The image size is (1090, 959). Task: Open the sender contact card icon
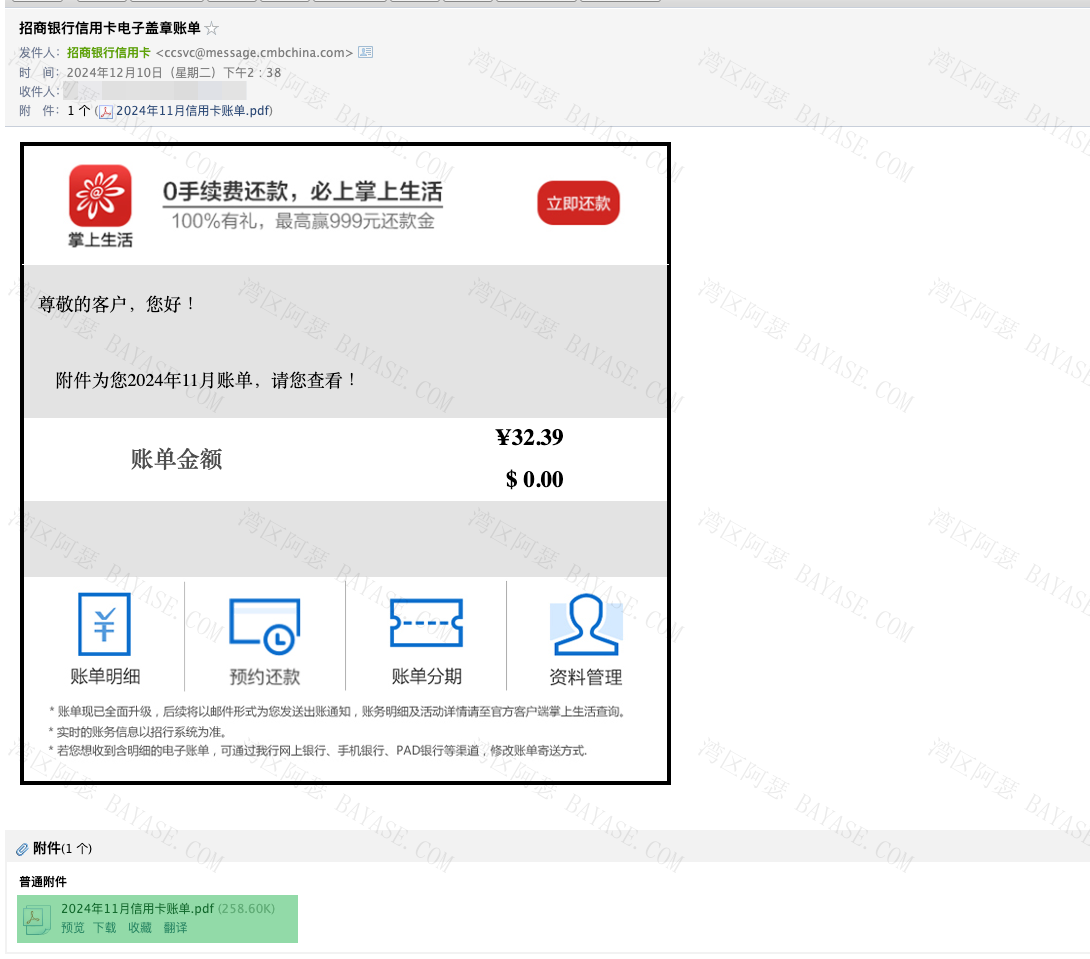366,52
